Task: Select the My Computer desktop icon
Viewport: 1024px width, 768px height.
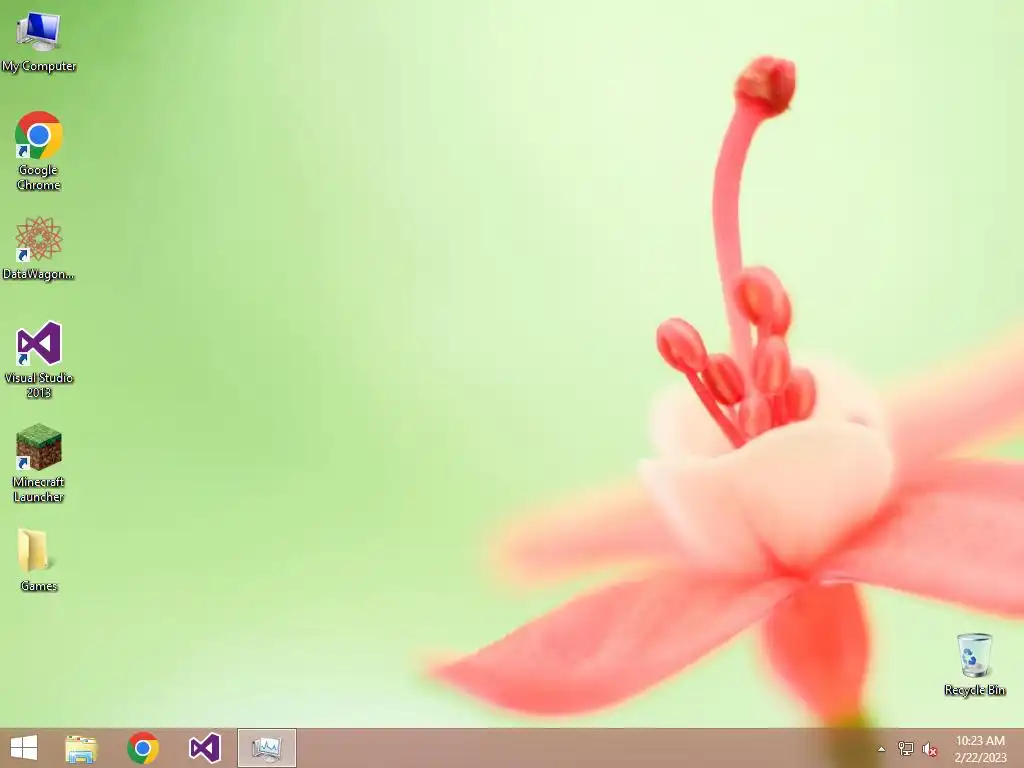Action: (39, 42)
